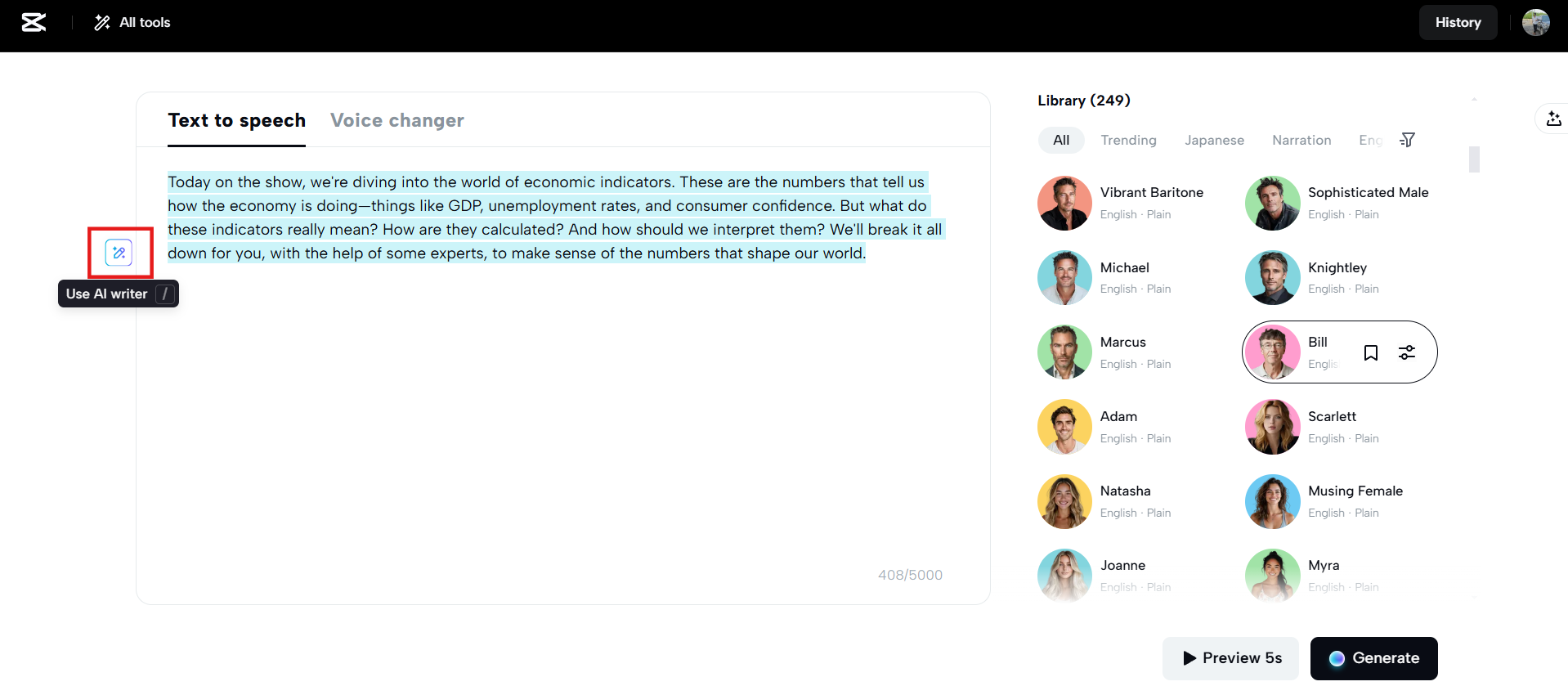
Task: Filter voices by Trending
Action: point(1128,140)
